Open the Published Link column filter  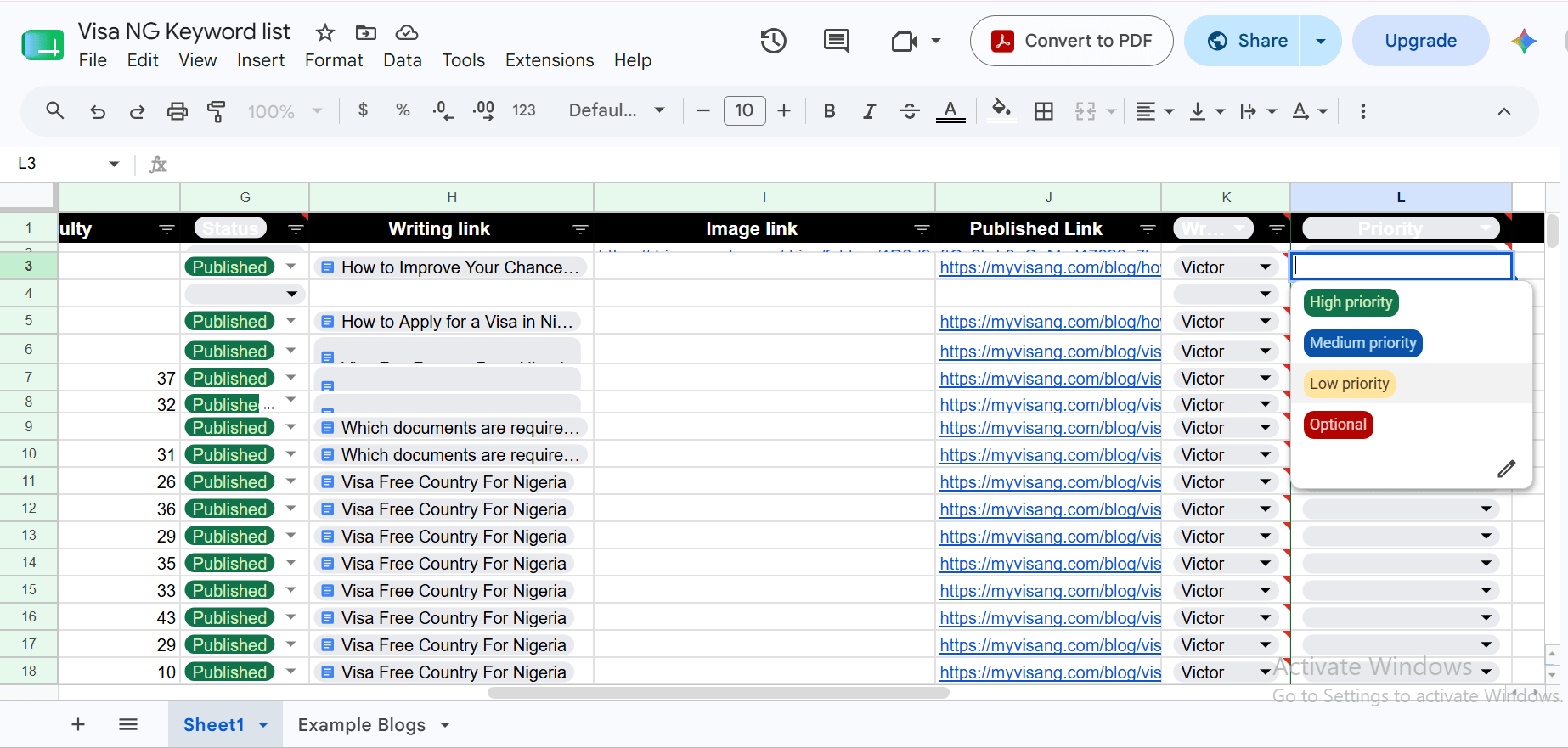(x=1148, y=229)
